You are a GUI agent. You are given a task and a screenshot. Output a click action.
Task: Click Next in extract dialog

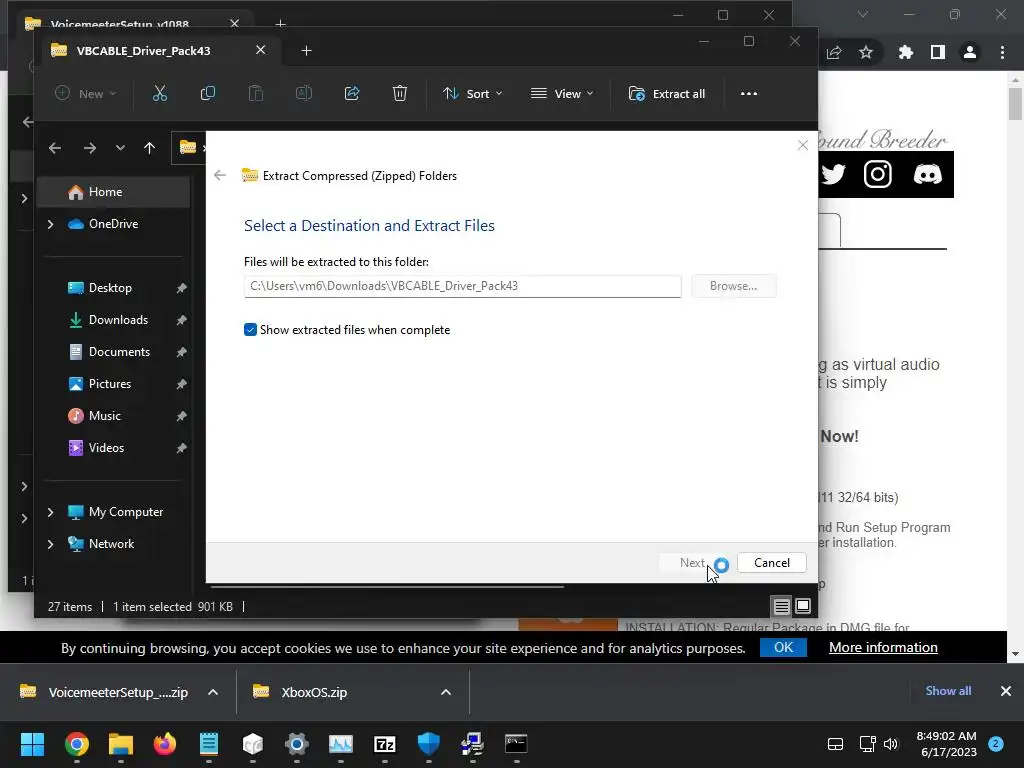[x=692, y=562]
